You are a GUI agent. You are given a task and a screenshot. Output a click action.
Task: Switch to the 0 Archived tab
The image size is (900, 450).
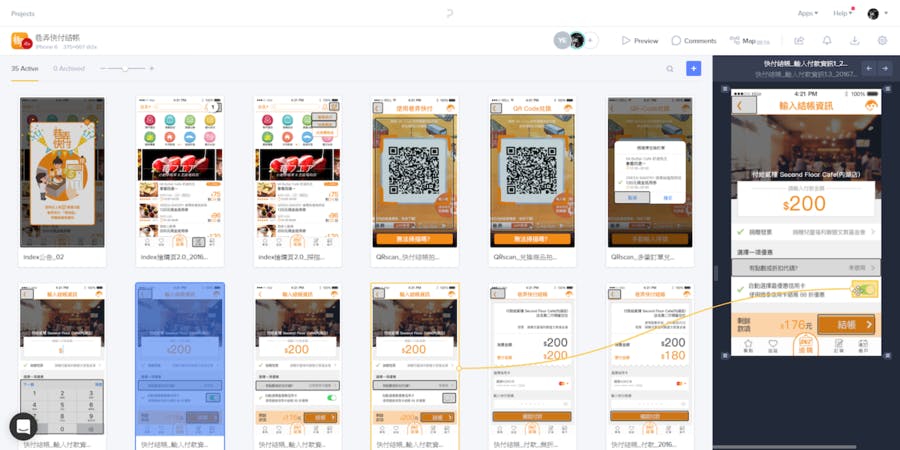tap(69, 68)
